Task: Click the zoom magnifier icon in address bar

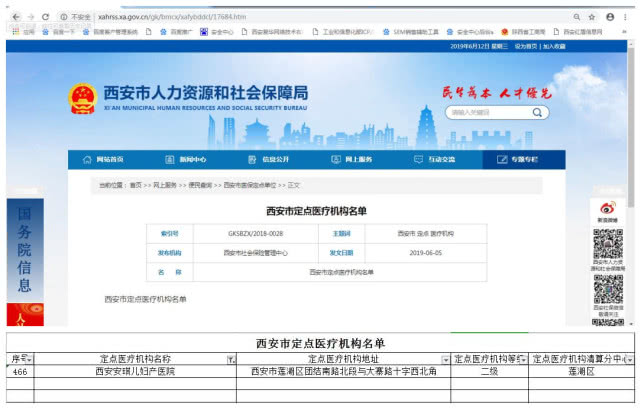Action: pos(577,17)
